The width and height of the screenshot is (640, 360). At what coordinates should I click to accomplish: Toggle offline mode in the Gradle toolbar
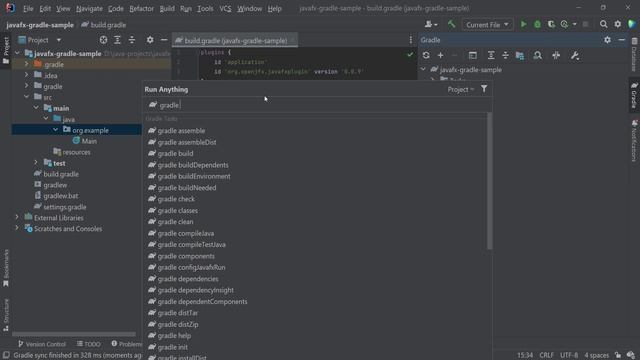[x=556, y=55]
